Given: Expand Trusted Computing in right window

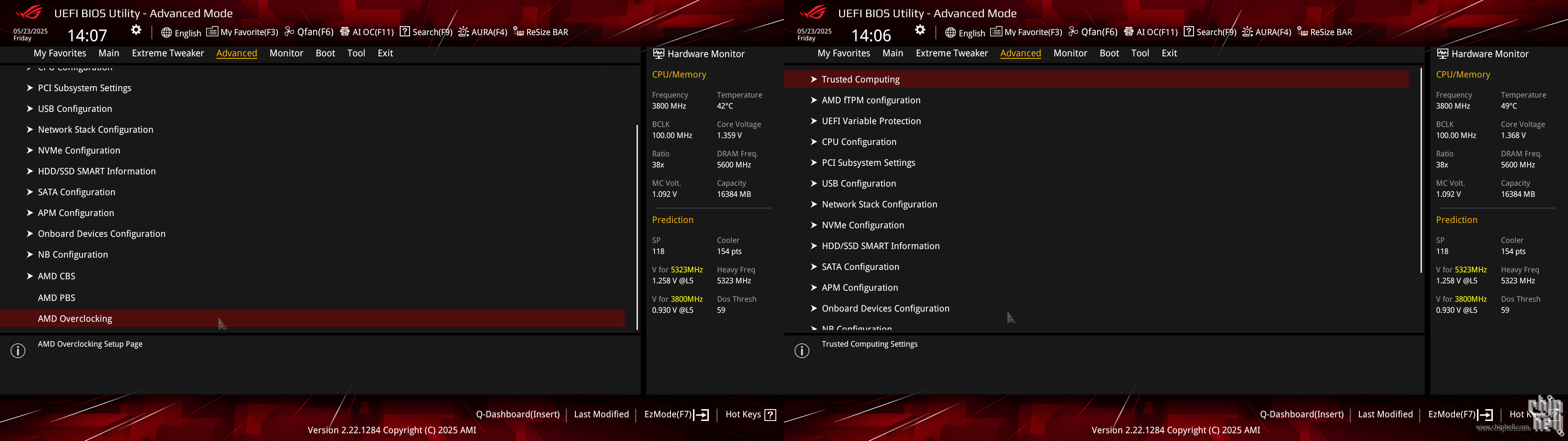Looking at the screenshot, I should [x=1096, y=79].
